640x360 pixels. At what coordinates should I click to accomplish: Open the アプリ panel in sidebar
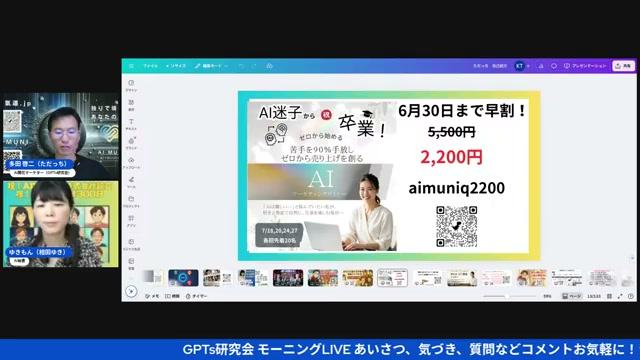pos(131,221)
